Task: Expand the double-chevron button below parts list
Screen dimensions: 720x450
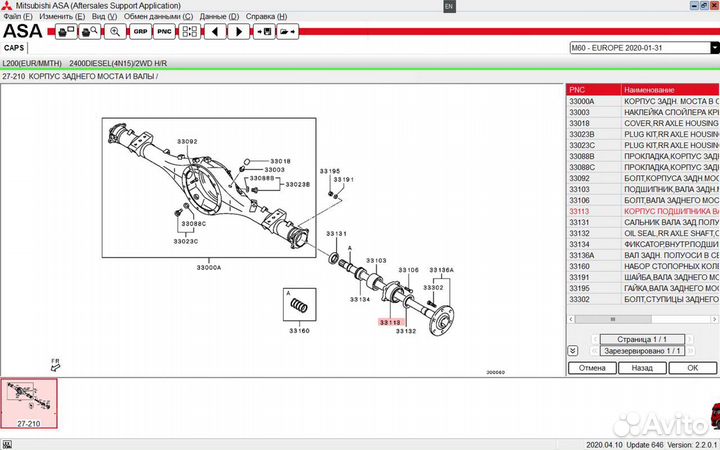Action: coord(571,351)
